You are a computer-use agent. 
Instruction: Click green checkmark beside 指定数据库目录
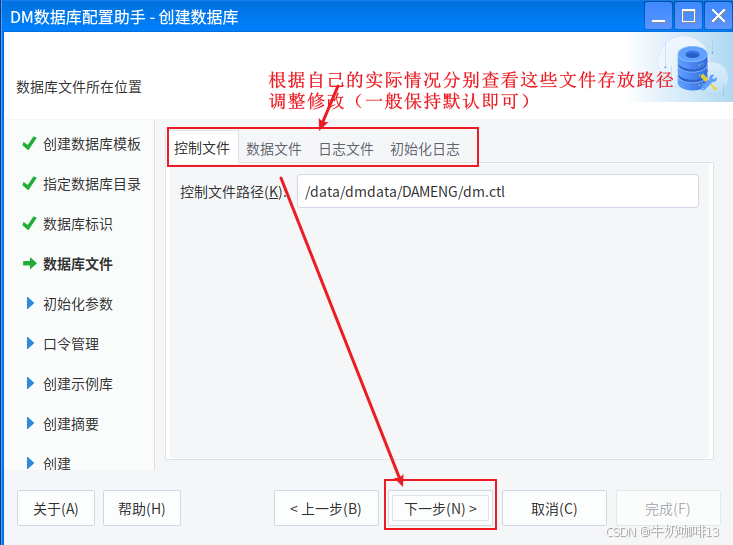[29, 183]
